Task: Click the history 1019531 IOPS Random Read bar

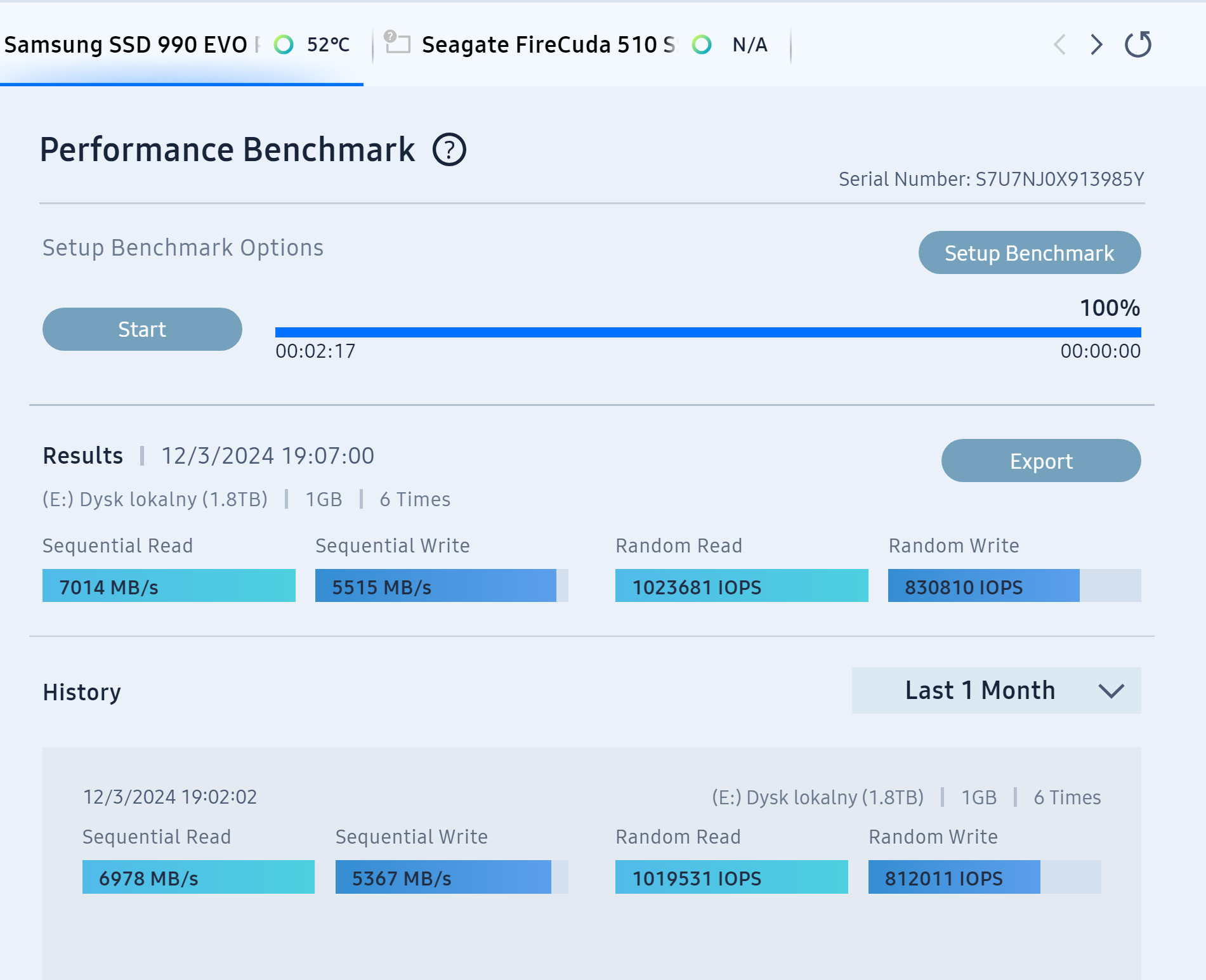Action: 731,877
